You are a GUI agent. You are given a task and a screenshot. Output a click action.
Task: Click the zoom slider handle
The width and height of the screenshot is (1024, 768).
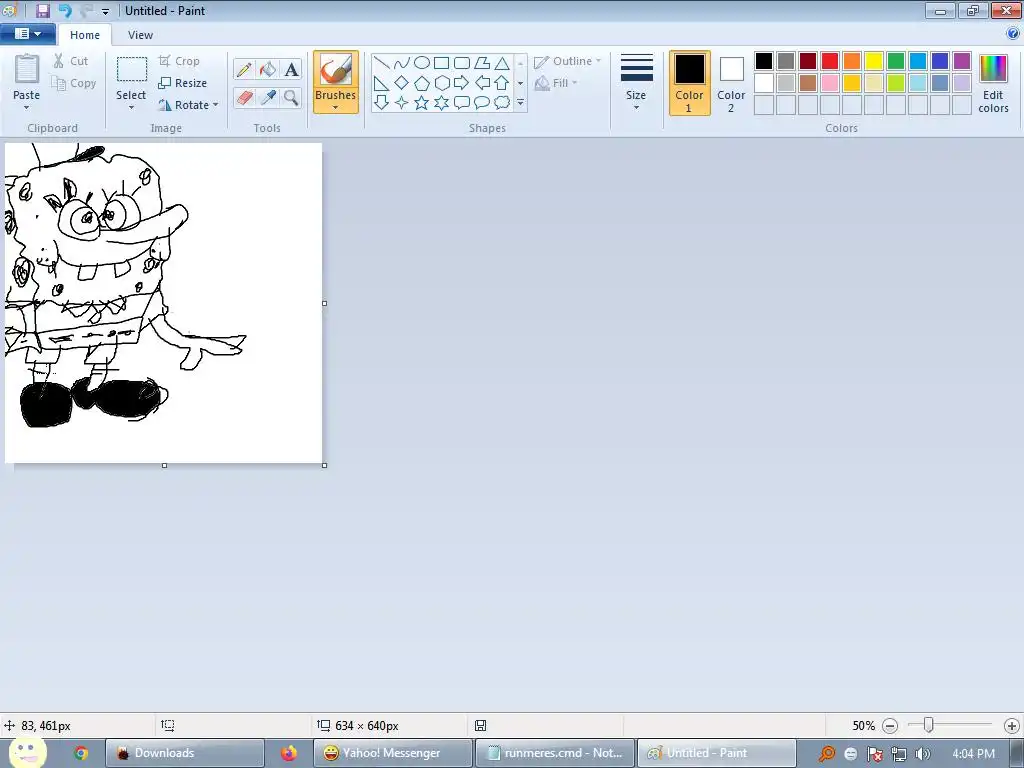point(928,725)
